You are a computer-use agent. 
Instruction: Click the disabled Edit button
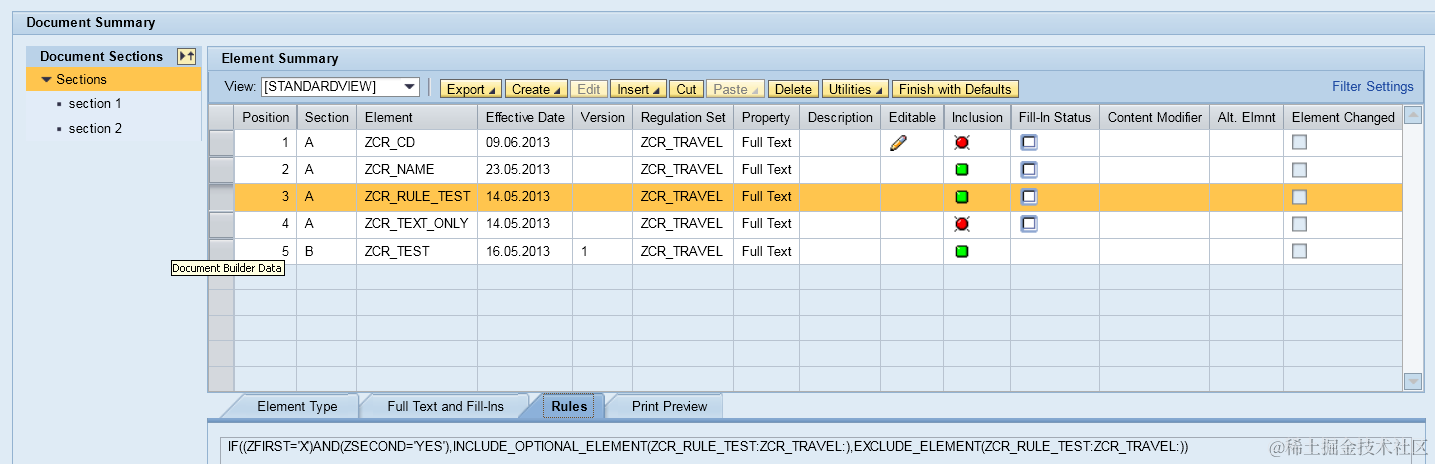tap(589, 89)
